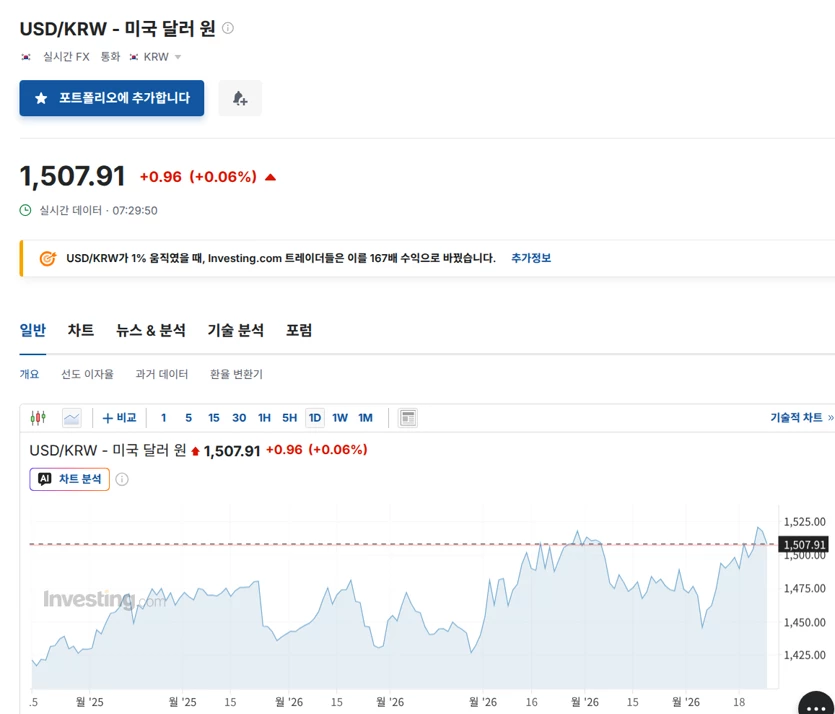Click the large 1,507.91 price value
The height and width of the screenshot is (714, 835).
72,176
